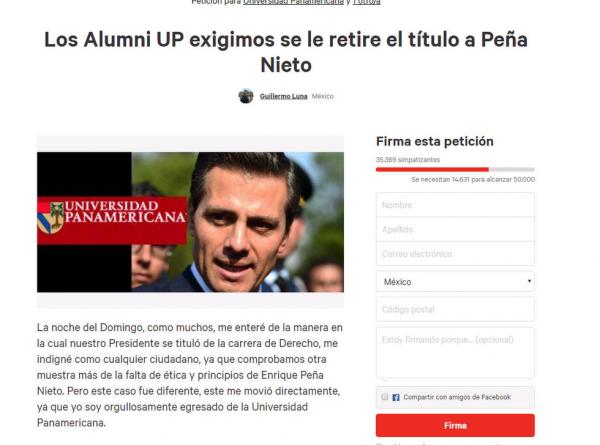Click the petition description paragraph
This screenshot has height=445, width=600.
(x=190, y=375)
